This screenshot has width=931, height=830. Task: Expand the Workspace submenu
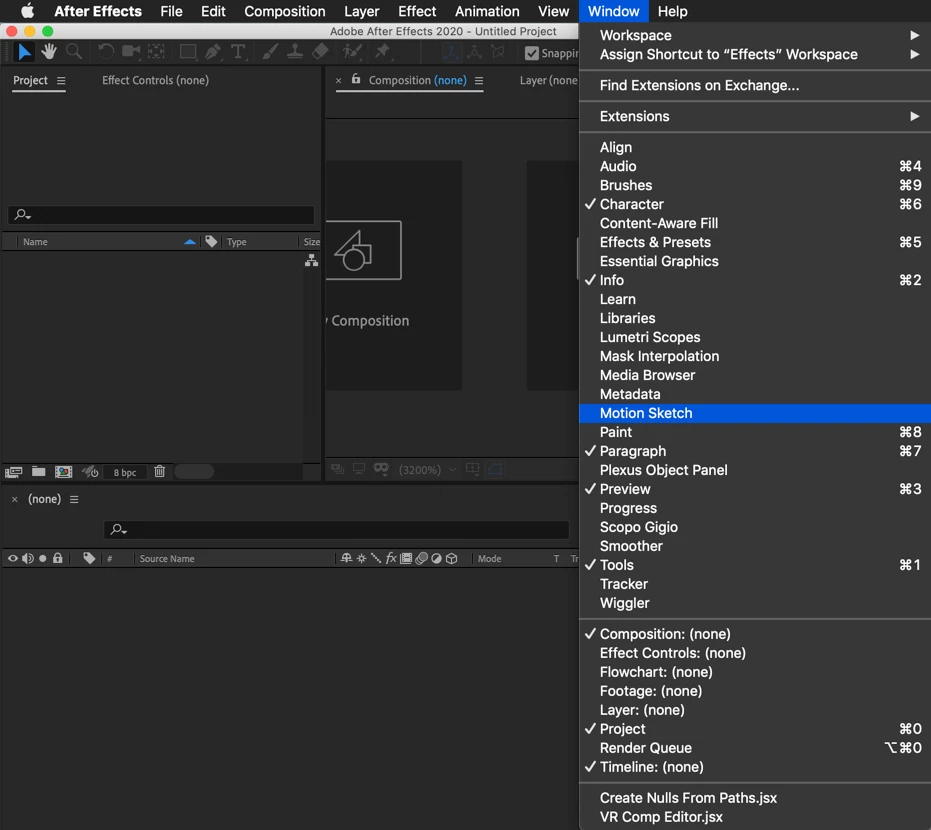[755, 36]
